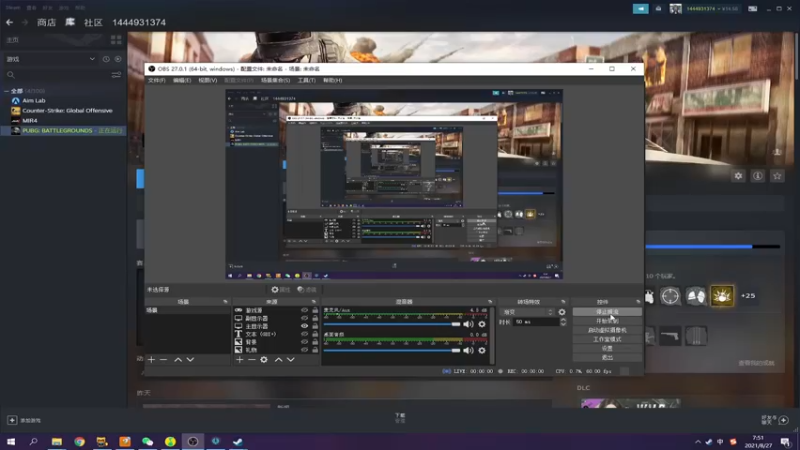
Task: Open OBS 编辑(E) menu
Action: tap(182, 81)
